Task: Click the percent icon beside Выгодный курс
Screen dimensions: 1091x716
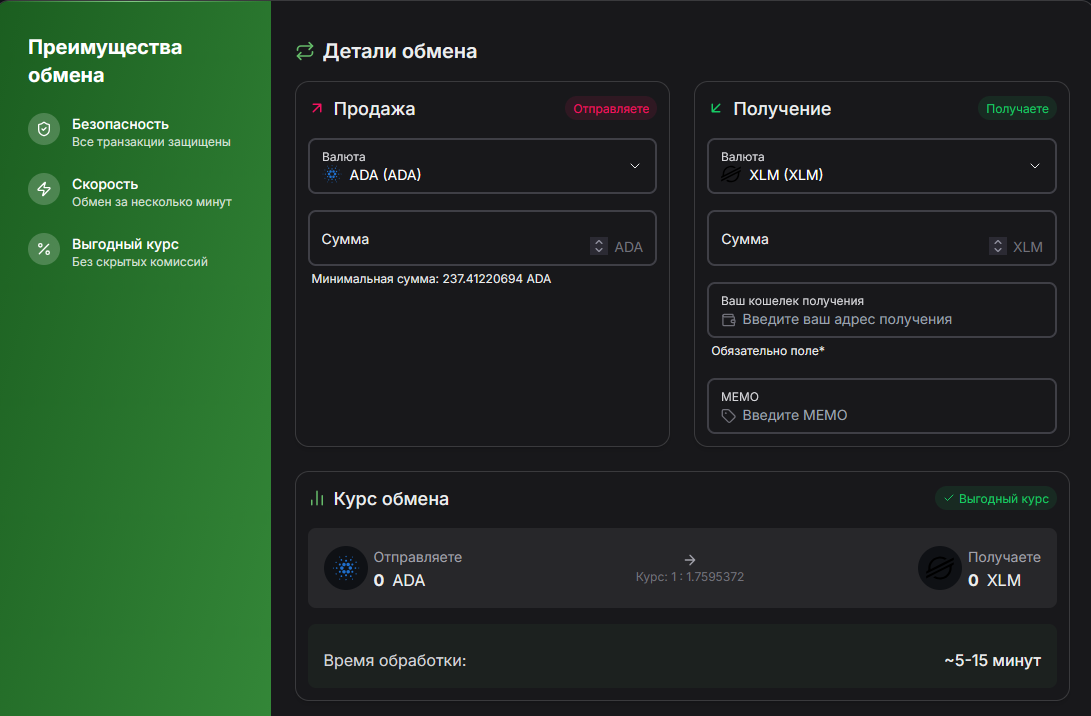Action: click(44, 249)
